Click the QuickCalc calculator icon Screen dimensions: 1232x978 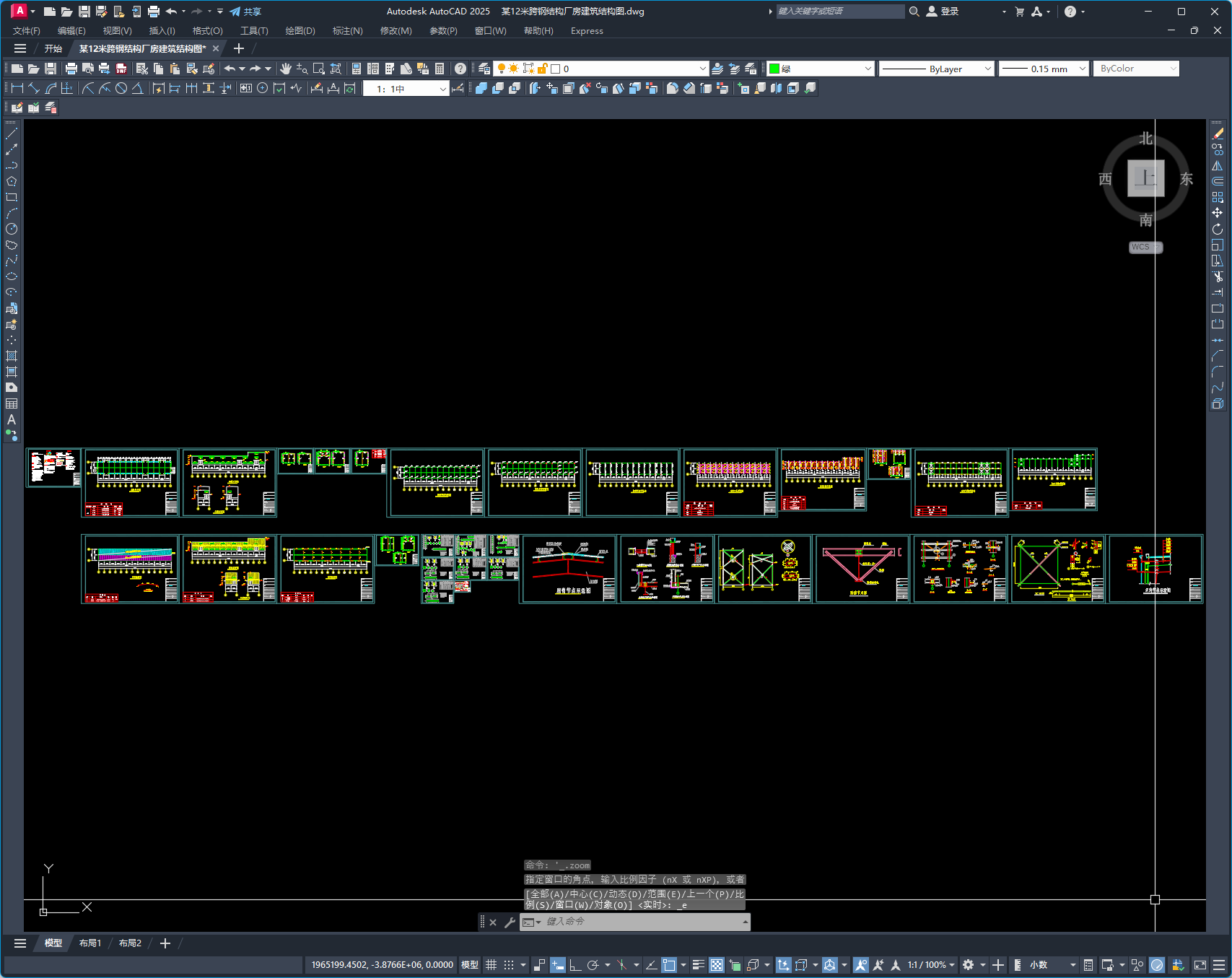click(440, 69)
